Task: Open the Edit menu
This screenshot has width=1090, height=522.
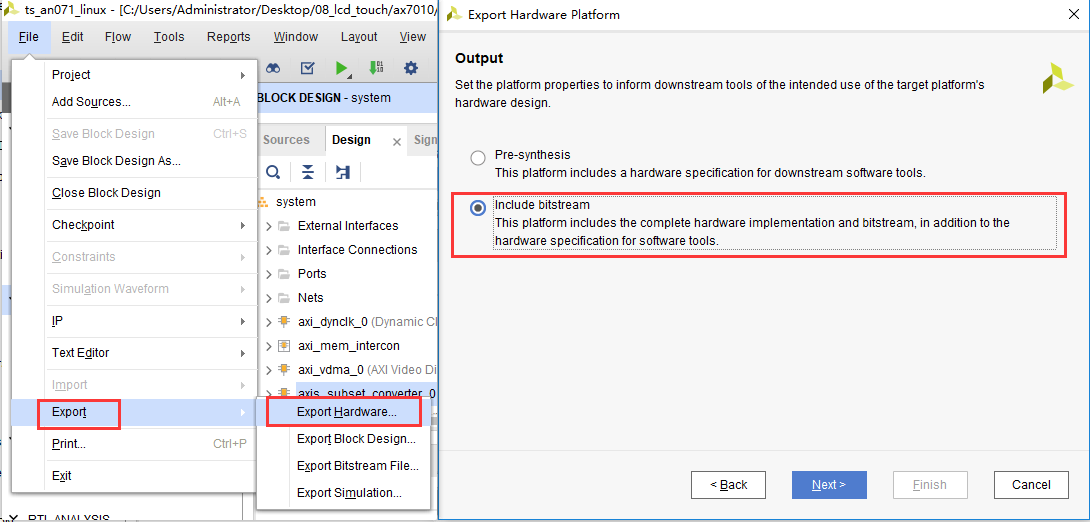Action: 72,37
